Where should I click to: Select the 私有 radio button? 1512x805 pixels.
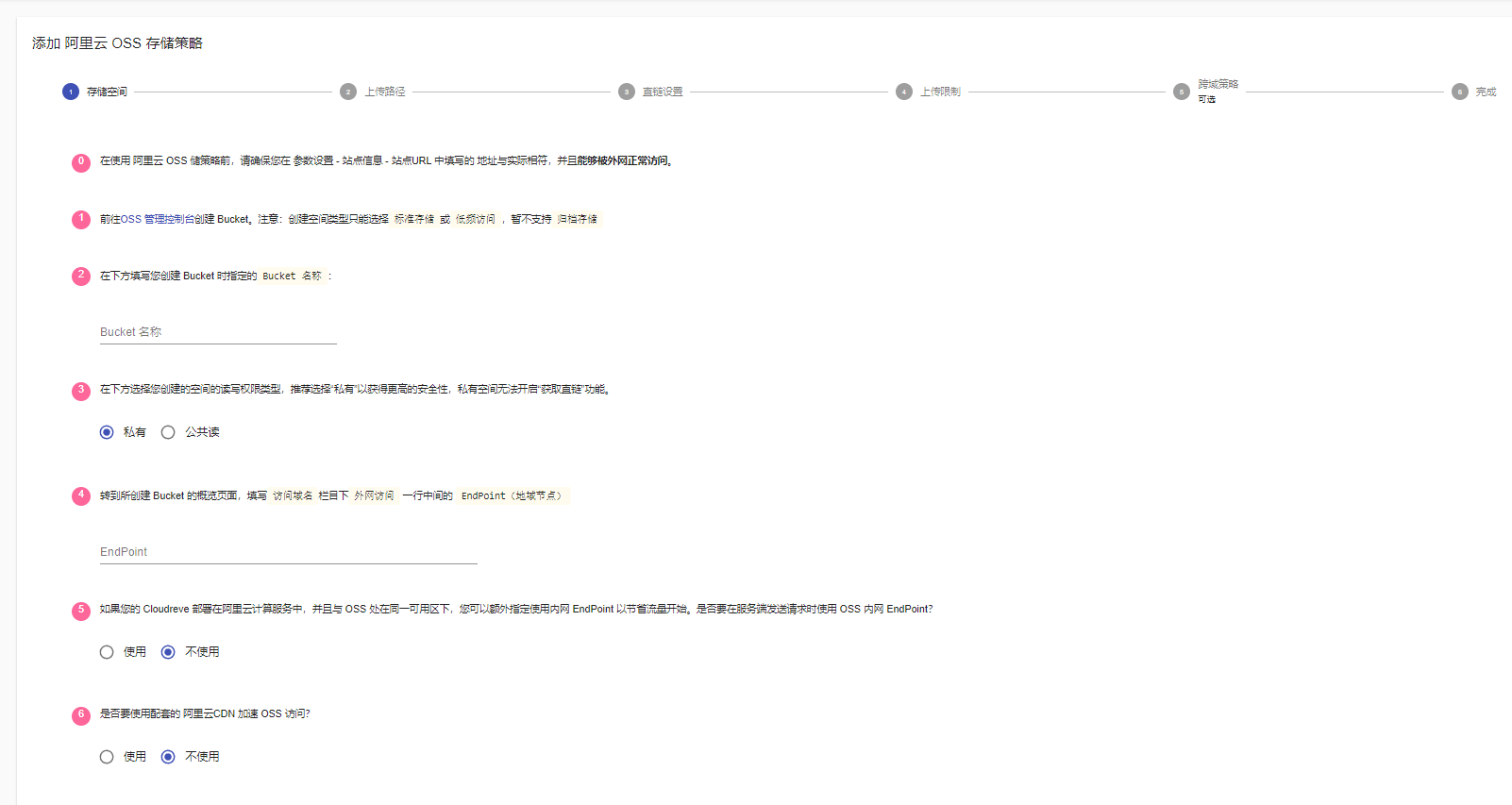[107, 432]
